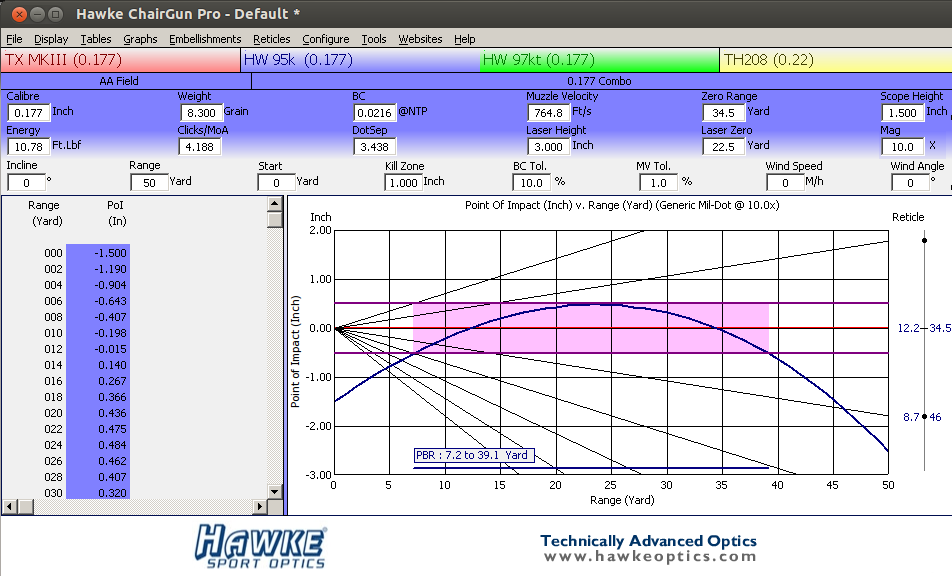Open the Configure menu
The height and width of the screenshot is (576, 952).
coord(325,39)
